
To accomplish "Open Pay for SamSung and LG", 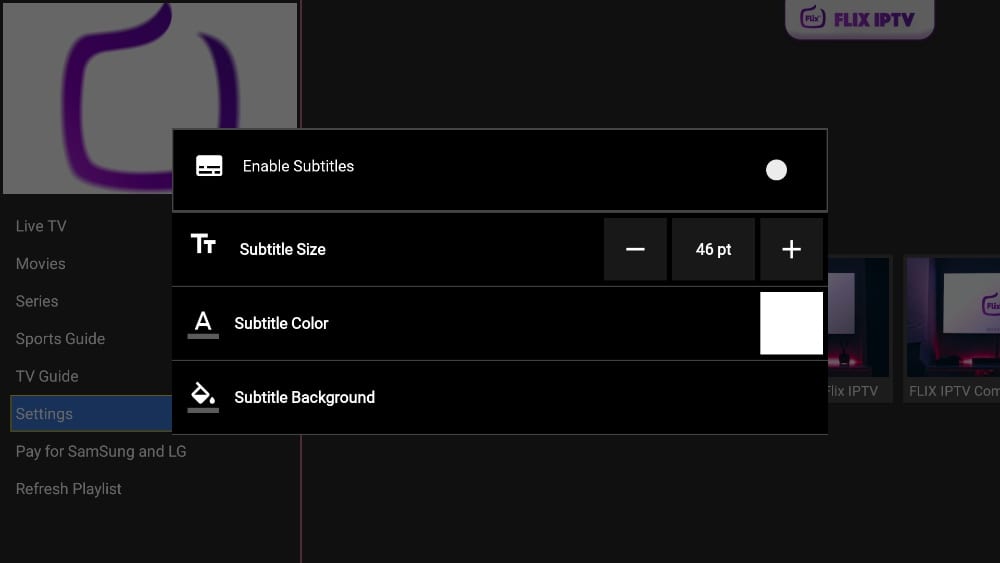I will (x=101, y=451).
